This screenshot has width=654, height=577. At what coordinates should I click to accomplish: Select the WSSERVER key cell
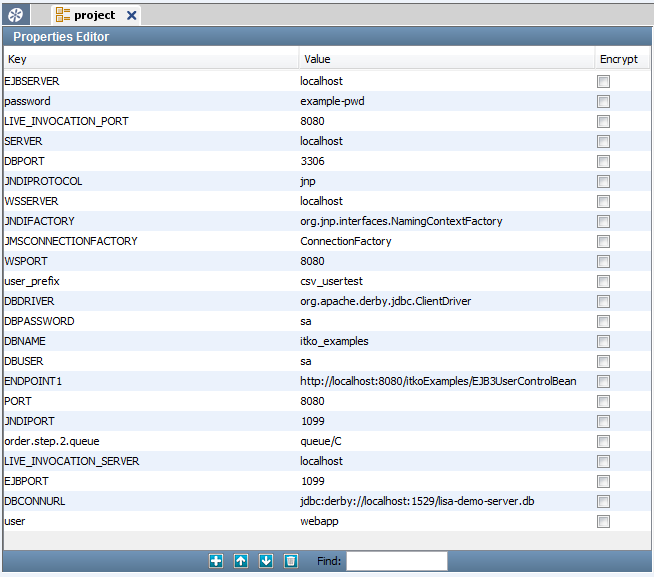coord(151,201)
